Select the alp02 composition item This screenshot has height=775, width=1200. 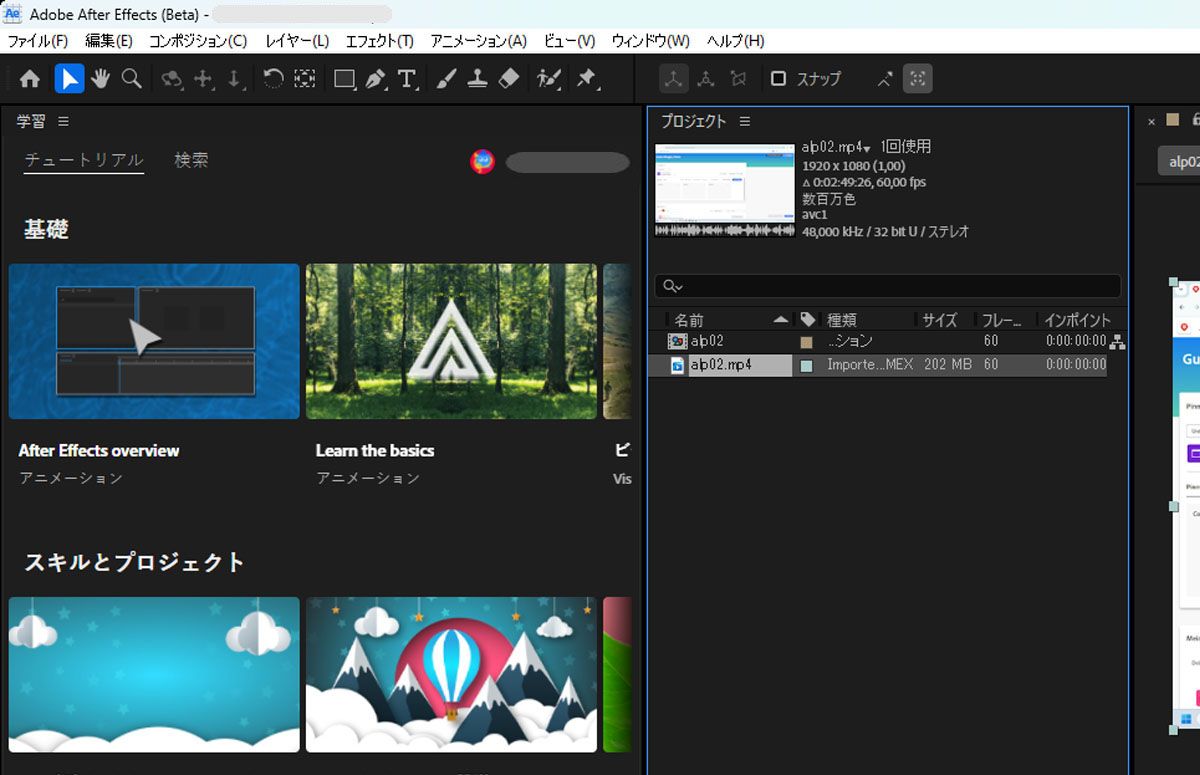coord(707,342)
